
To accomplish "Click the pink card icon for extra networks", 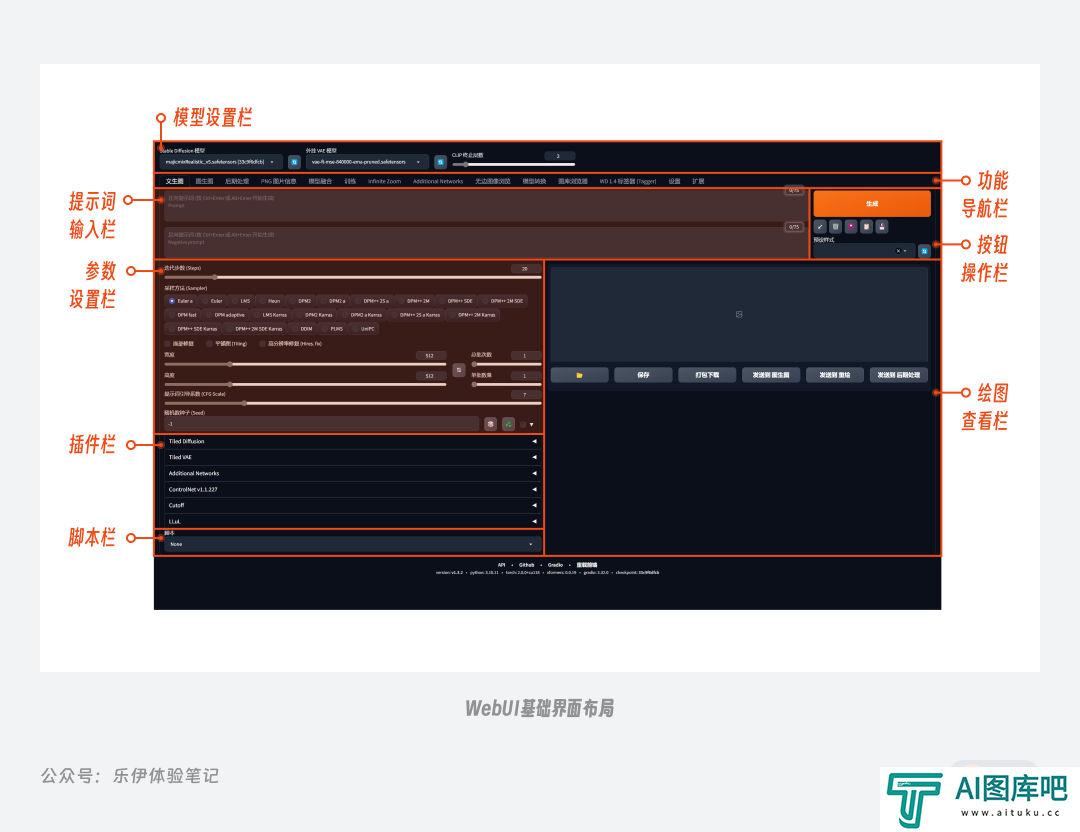I will 851,227.
